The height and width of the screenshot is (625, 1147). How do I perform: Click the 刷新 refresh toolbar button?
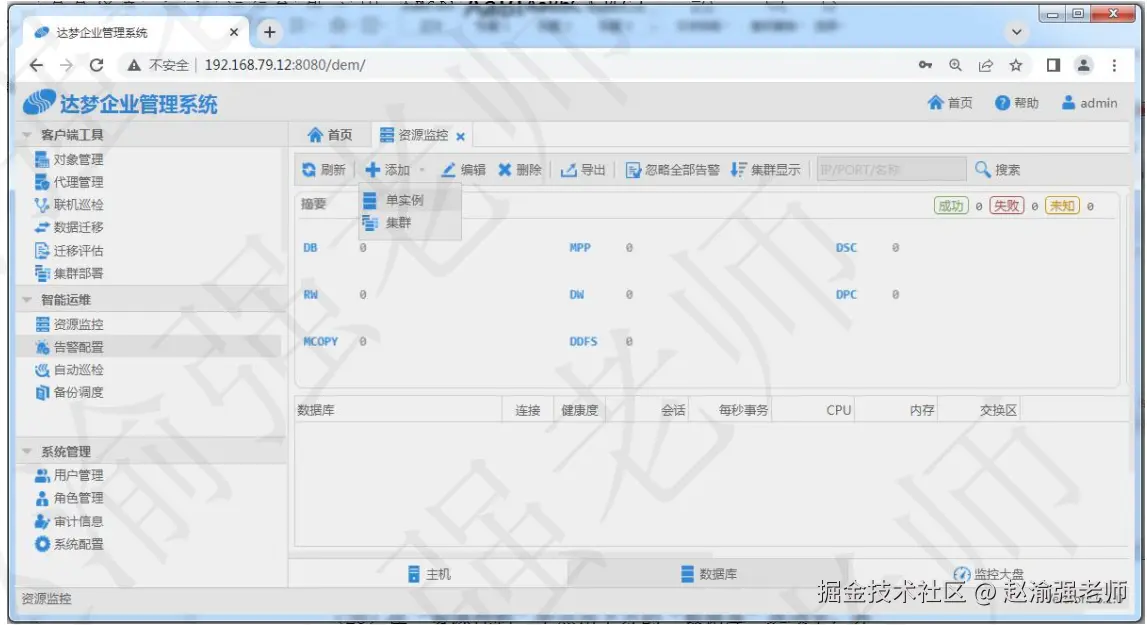(323, 170)
